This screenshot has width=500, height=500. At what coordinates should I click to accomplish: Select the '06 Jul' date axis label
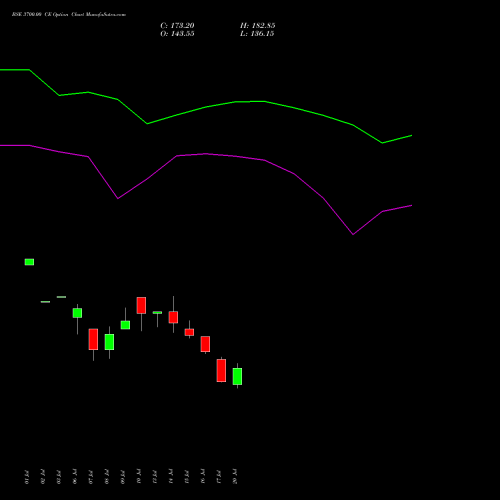pyautogui.click(x=75, y=477)
